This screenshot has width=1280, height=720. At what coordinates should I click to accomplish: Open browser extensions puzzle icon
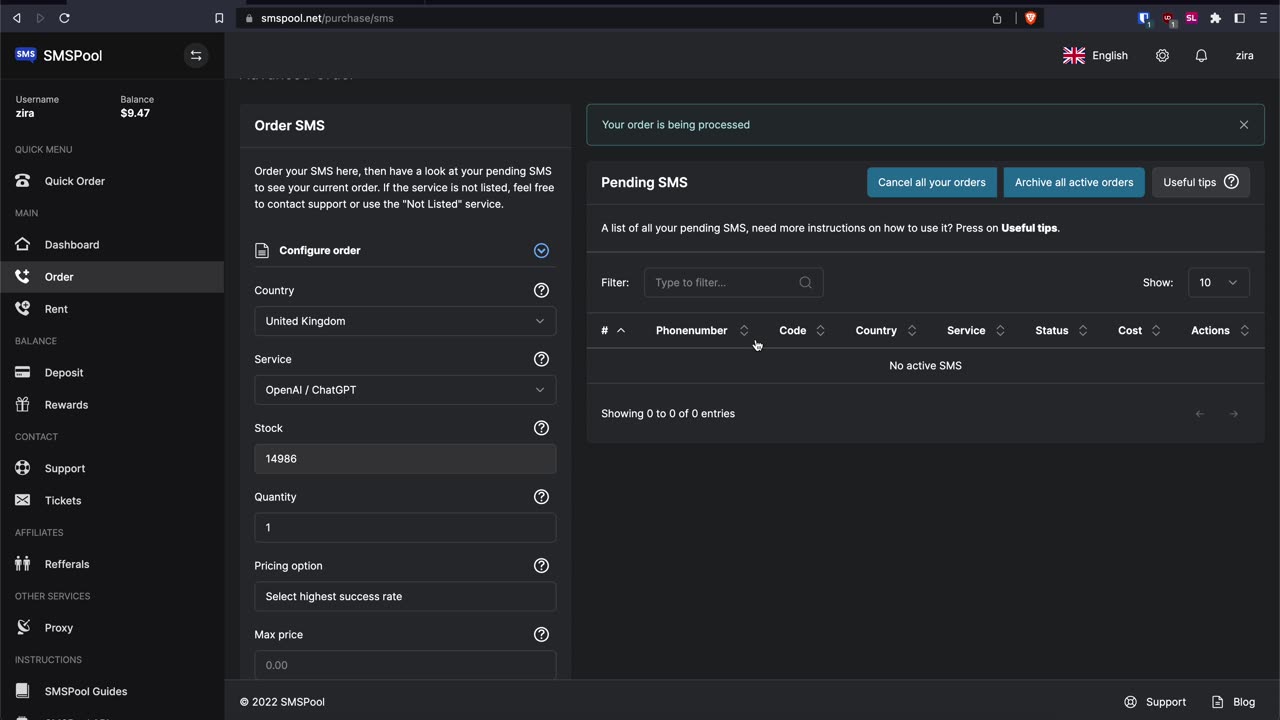(x=1215, y=18)
